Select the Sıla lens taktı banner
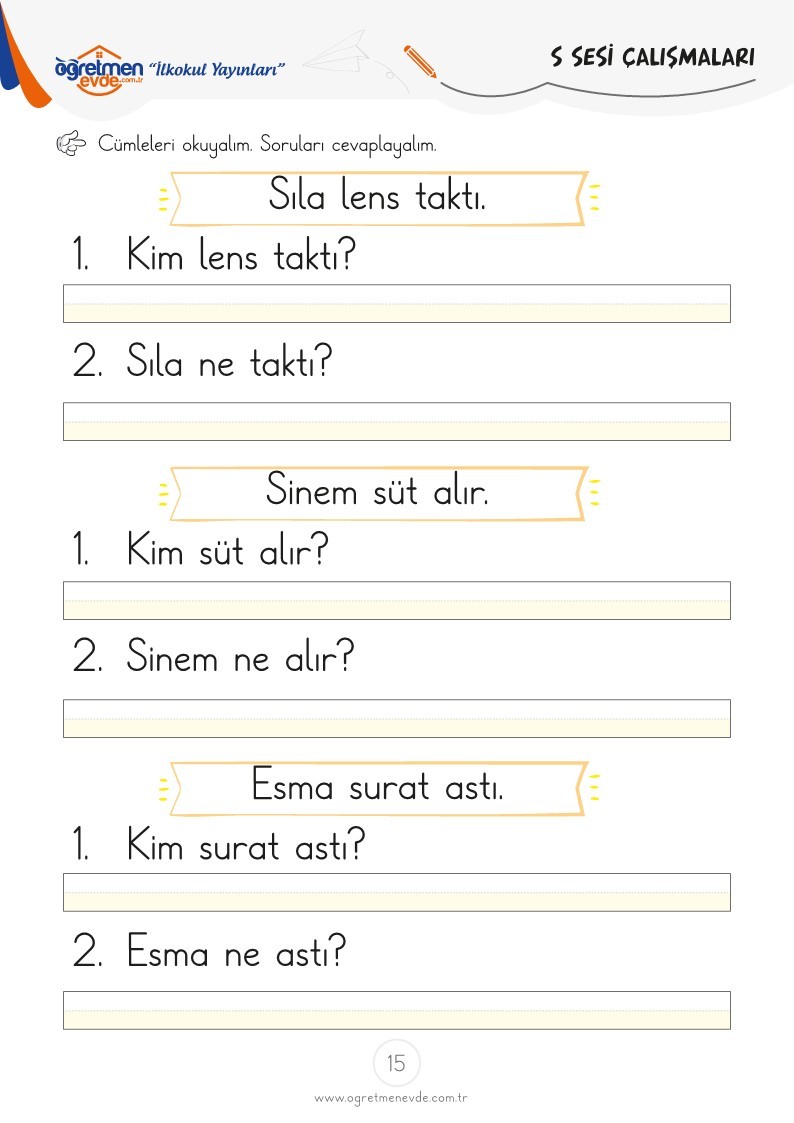The height and width of the screenshot is (1123, 794). 378,198
